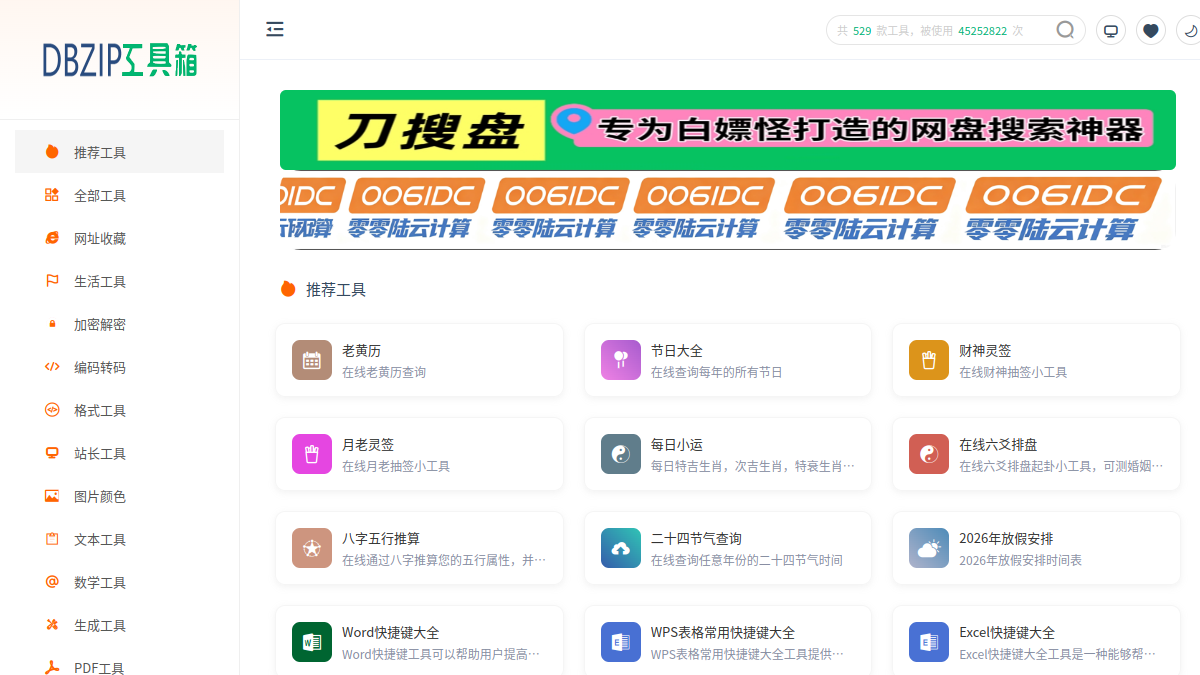The height and width of the screenshot is (675, 1200).
Task: Select 加密解密 sidebar entry
Action: (x=119, y=324)
